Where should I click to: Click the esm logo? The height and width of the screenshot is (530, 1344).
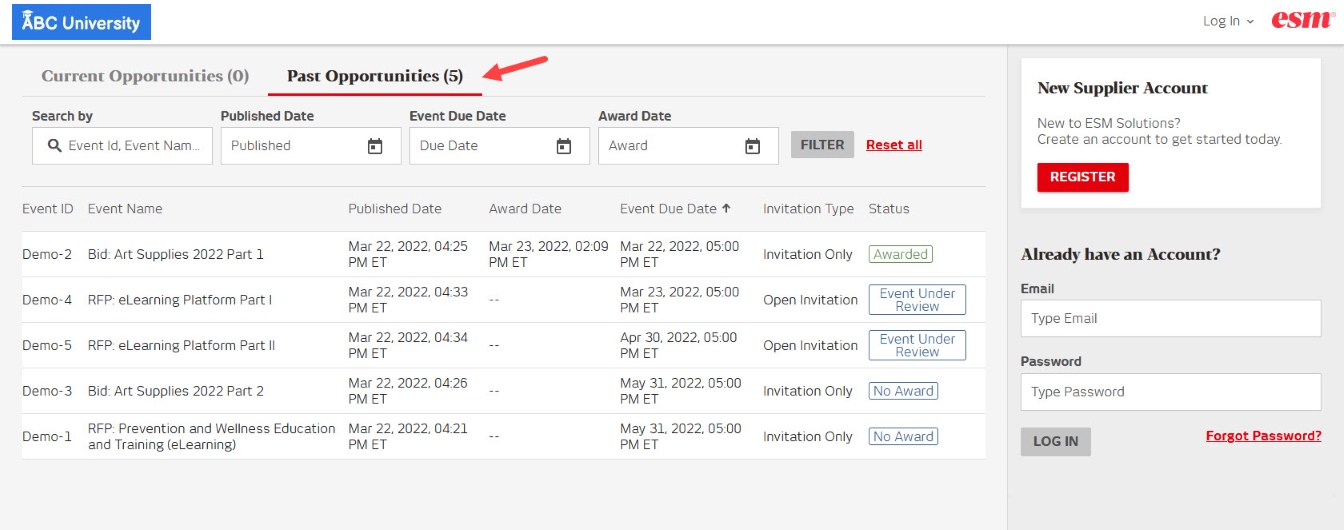pos(1303,20)
